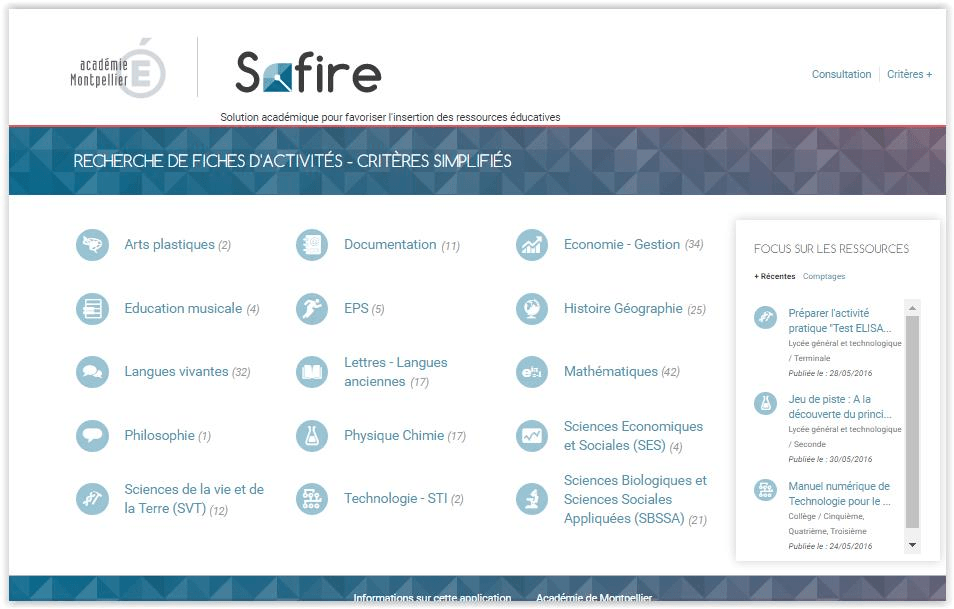Screen dimensions: 954x609
Task: Click the Arts plastiques palette icon
Action: tap(92, 245)
